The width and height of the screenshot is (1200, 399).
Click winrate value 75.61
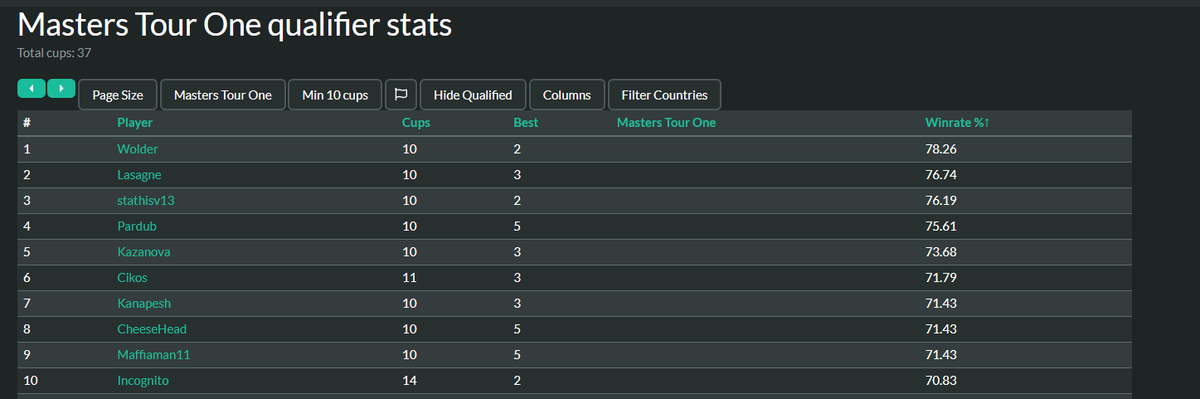[x=942, y=226]
